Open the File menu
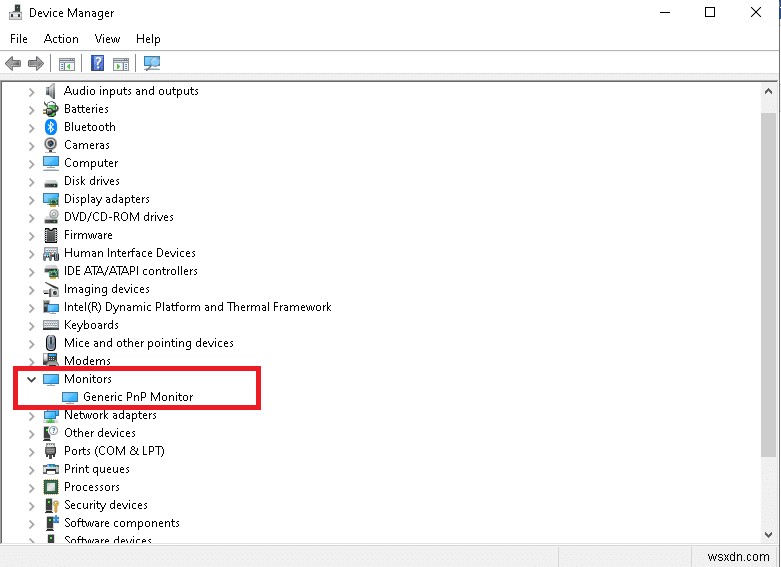The height and width of the screenshot is (567, 781). [x=19, y=39]
